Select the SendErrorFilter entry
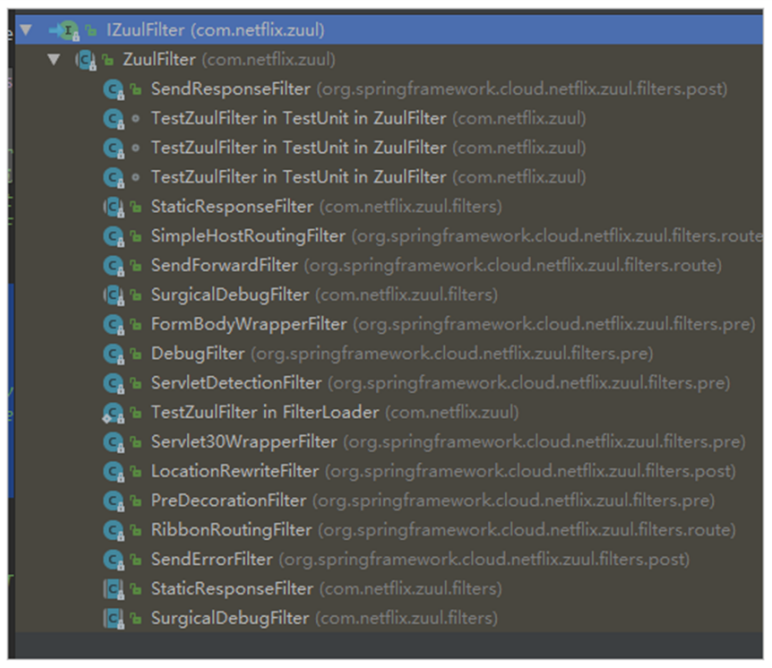The image size is (772, 668). coord(420,559)
